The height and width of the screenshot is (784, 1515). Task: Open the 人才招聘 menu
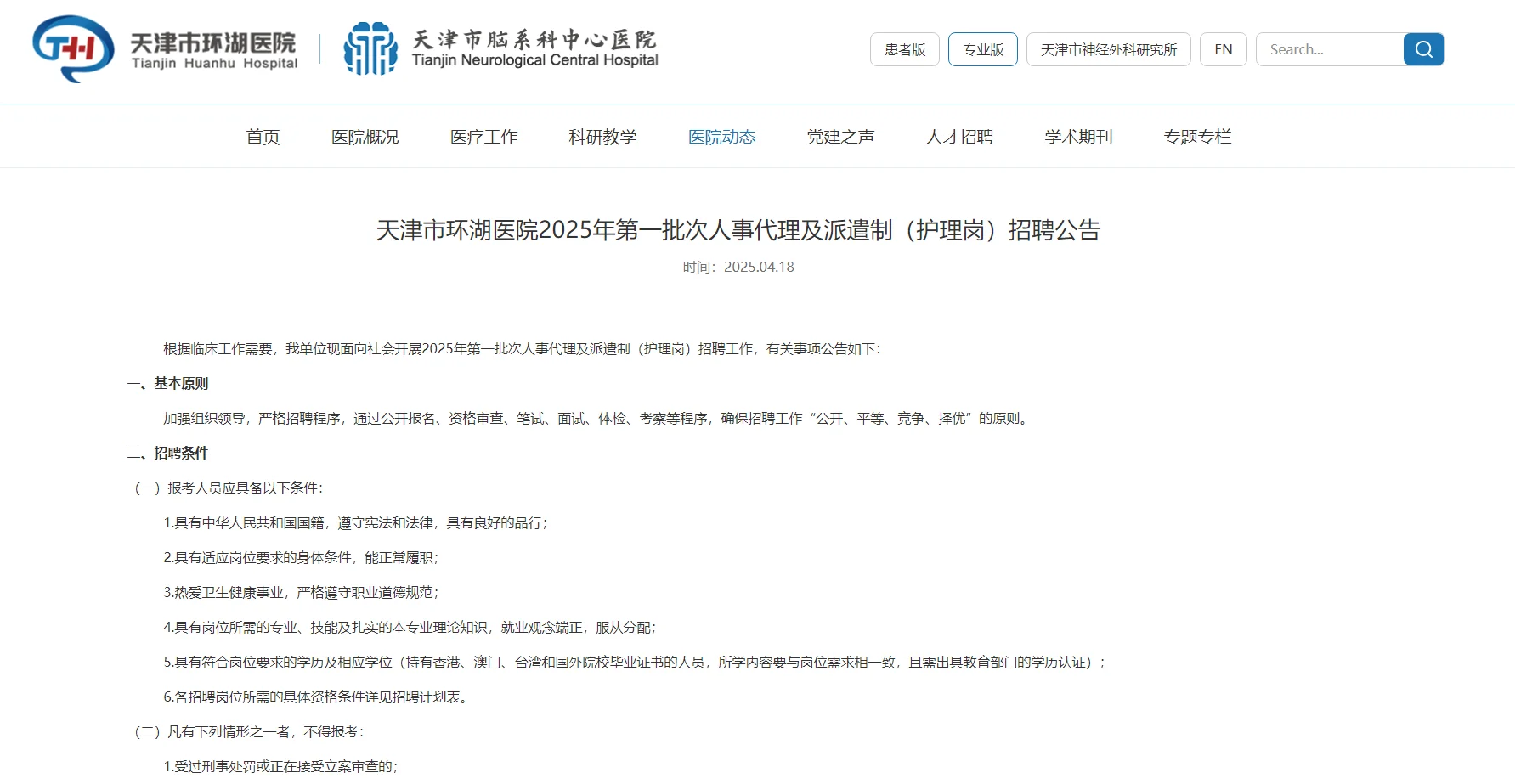click(x=960, y=137)
